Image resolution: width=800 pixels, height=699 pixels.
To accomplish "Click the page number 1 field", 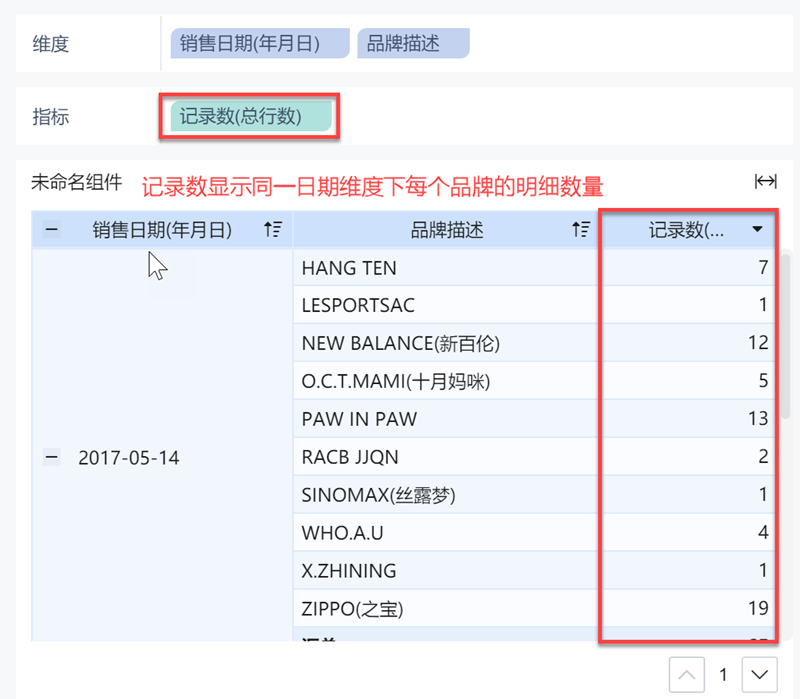I will pyautogui.click(x=723, y=675).
